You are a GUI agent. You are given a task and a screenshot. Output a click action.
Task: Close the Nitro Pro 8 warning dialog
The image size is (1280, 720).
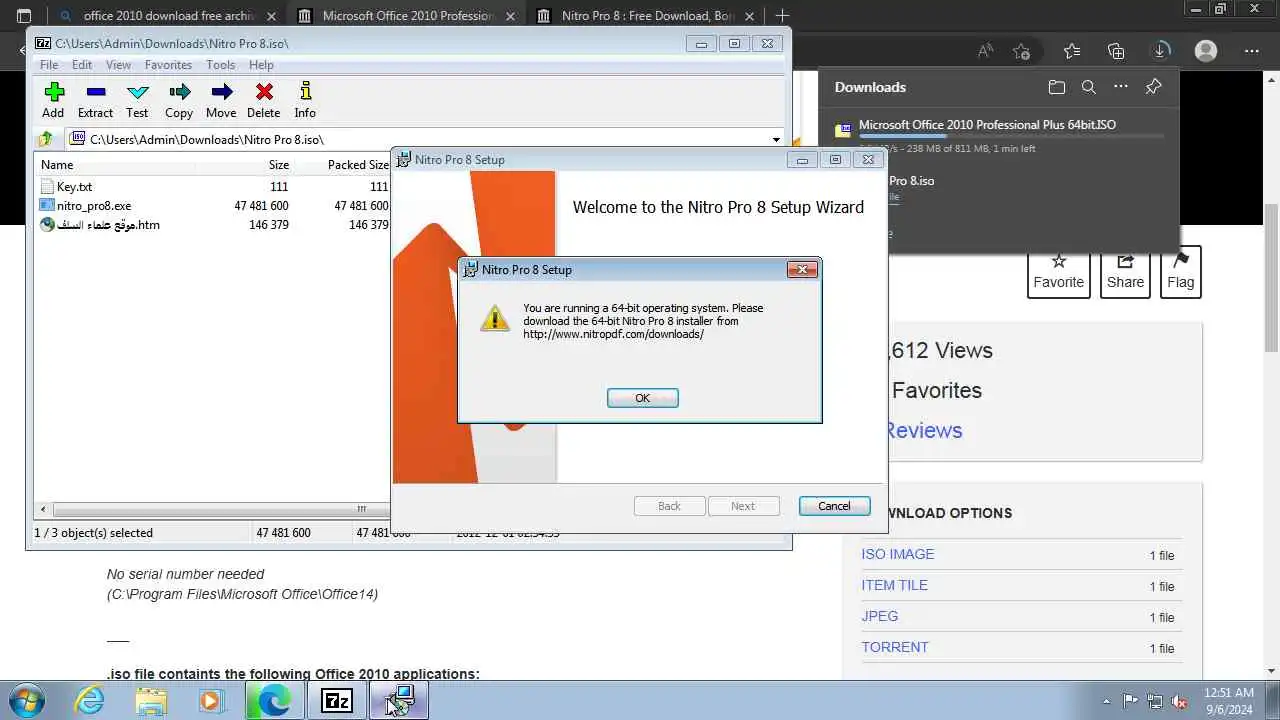pyautogui.click(x=802, y=269)
